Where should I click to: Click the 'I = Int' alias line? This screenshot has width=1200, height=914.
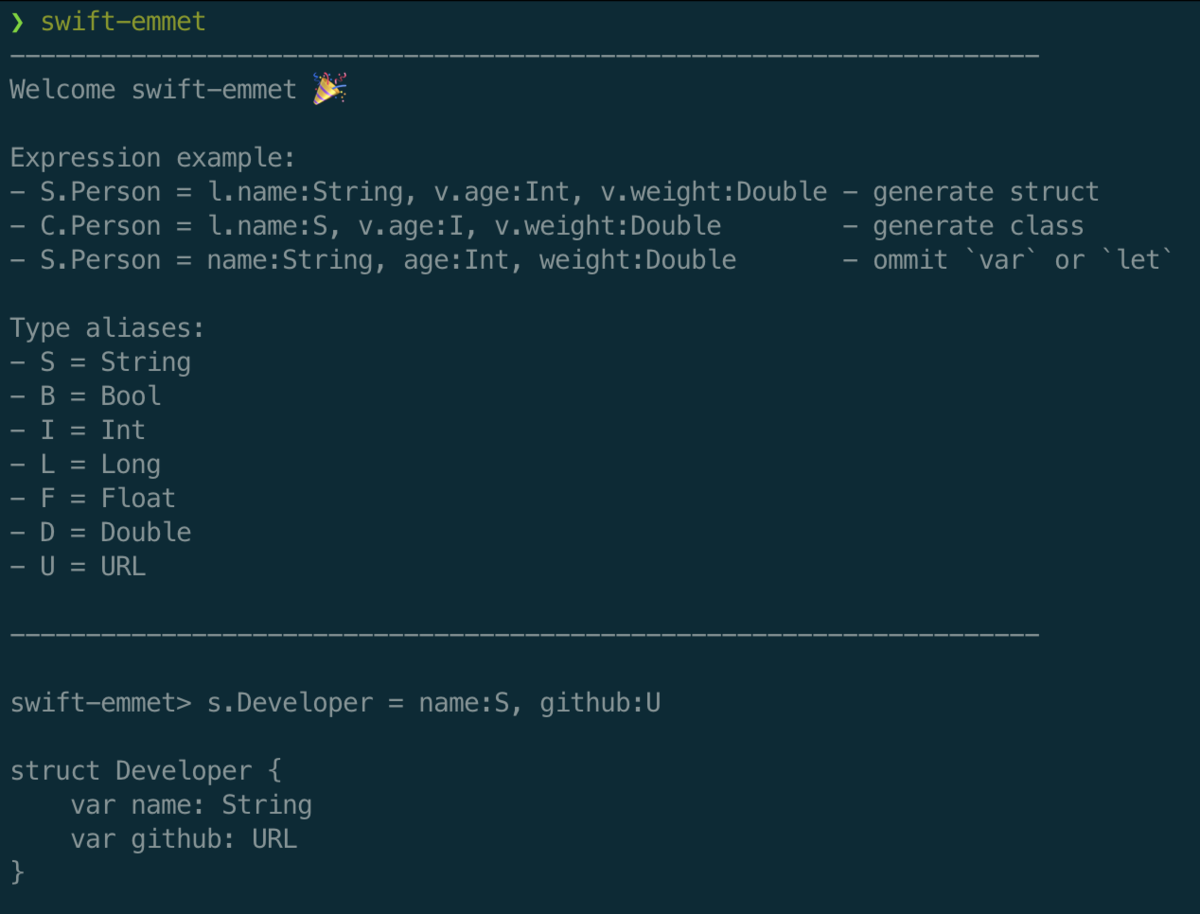point(78,430)
